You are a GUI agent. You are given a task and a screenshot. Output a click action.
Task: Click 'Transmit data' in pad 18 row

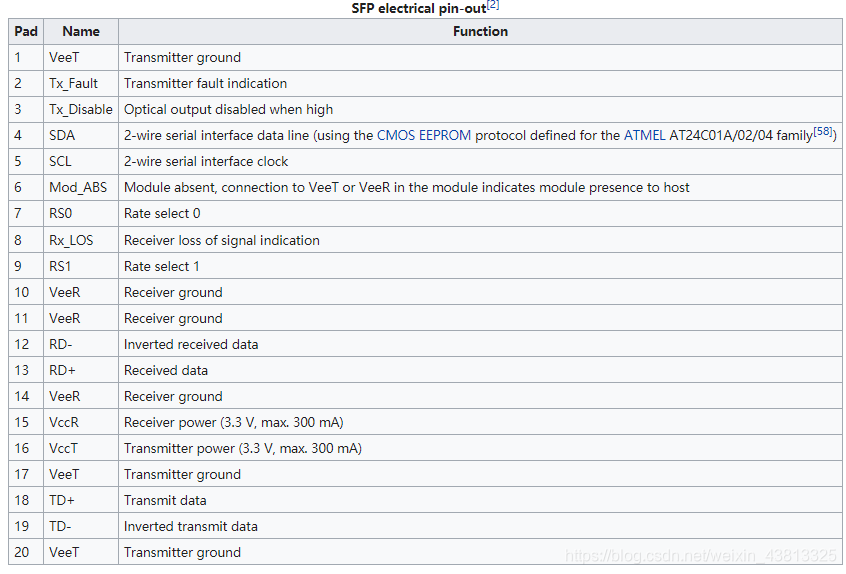(165, 500)
